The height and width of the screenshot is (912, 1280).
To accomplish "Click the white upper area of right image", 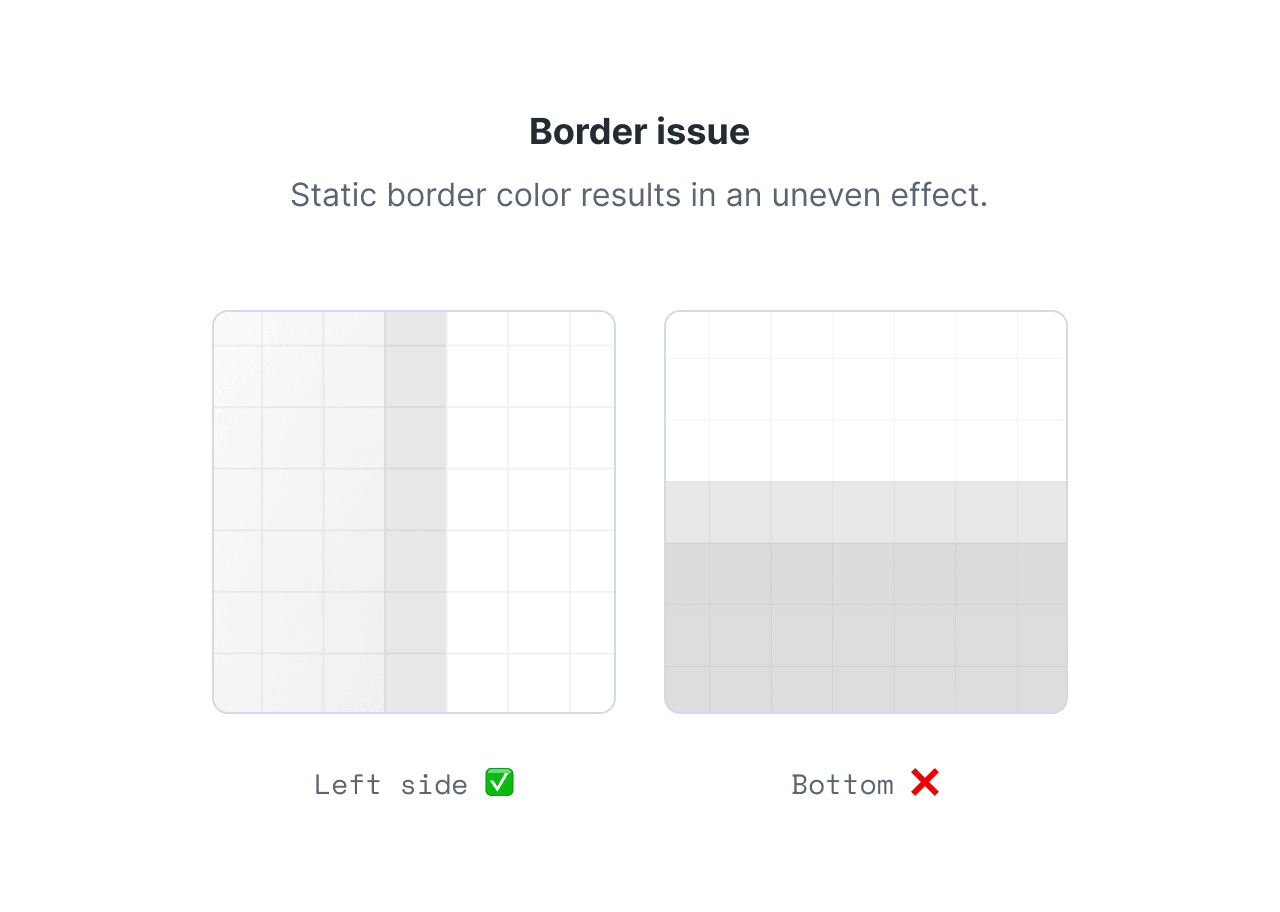I will [866, 397].
